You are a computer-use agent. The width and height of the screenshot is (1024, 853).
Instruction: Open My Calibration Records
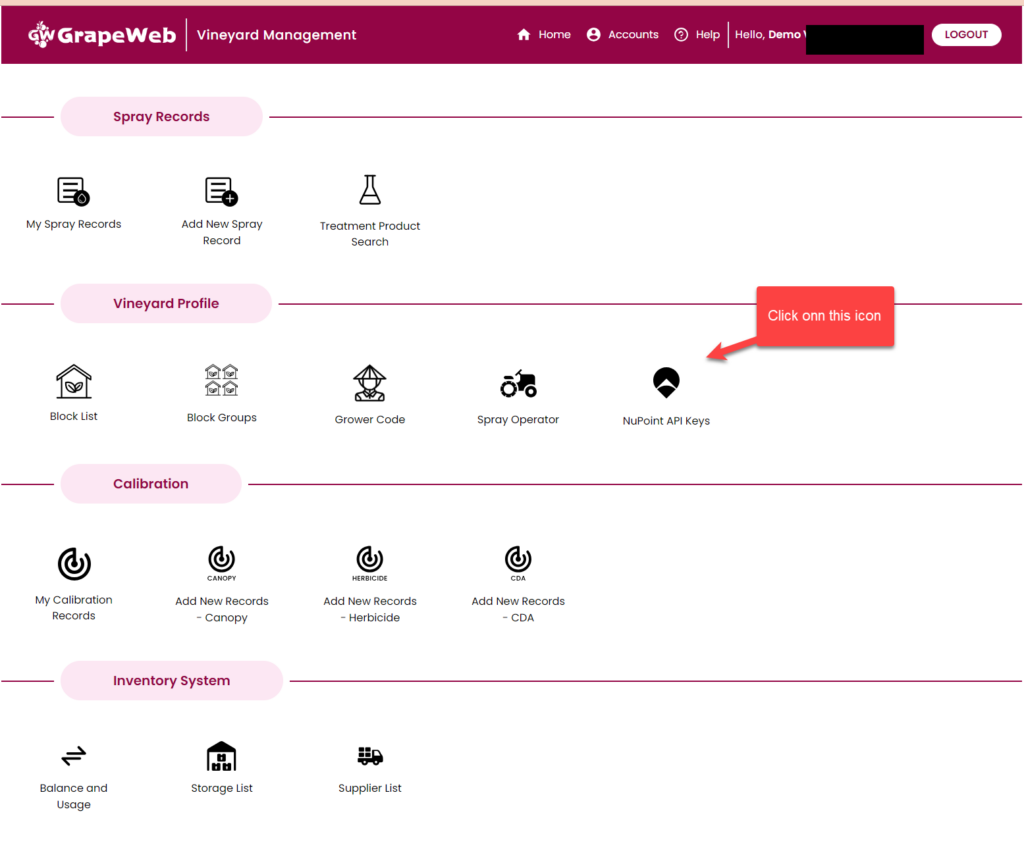[73, 563]
